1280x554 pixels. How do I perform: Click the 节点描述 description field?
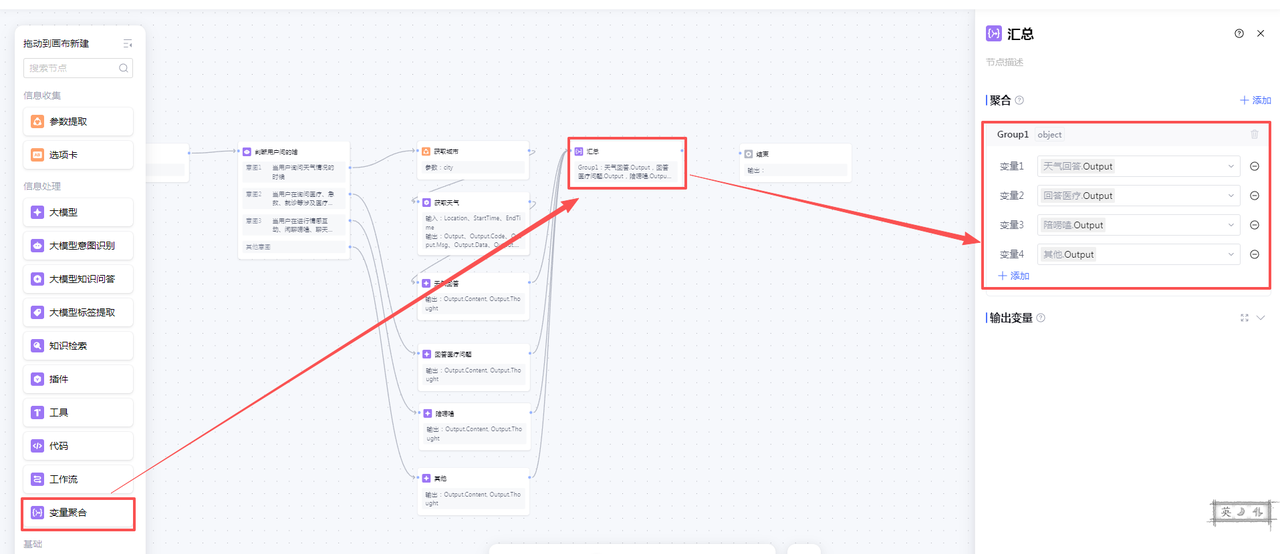1100,62
